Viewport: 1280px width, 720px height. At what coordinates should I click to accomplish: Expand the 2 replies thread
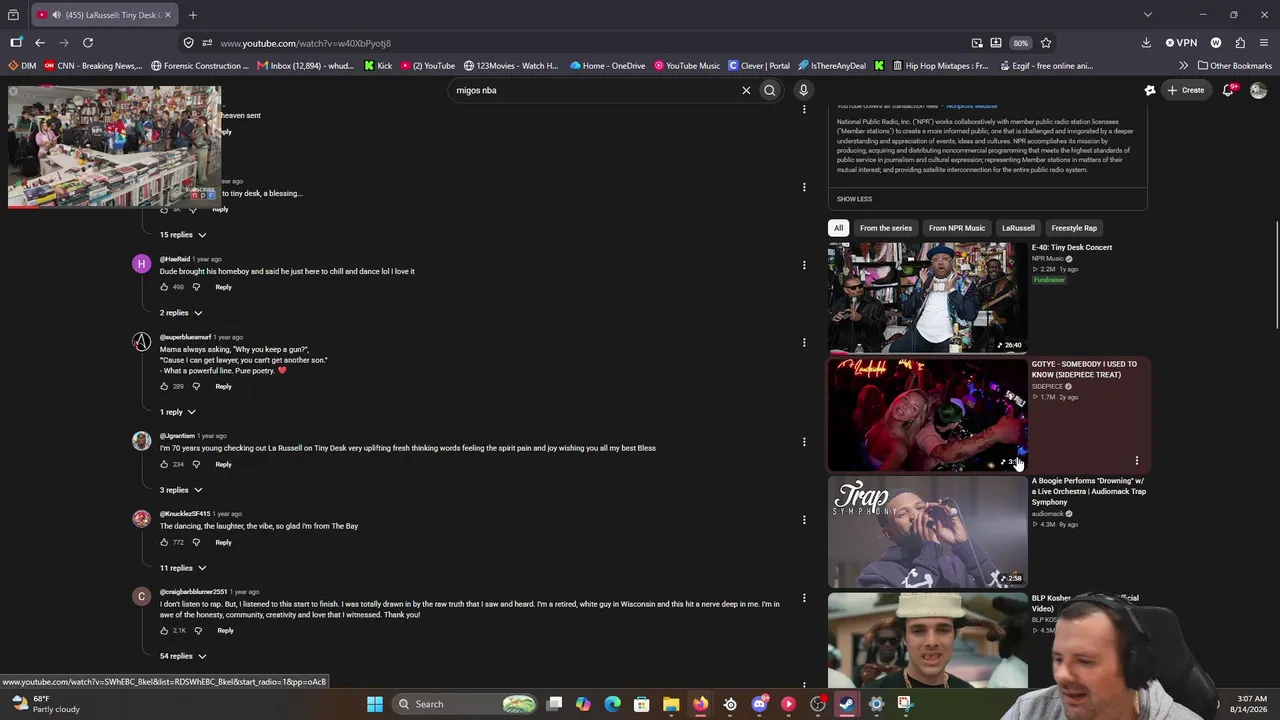click(181, 313)
